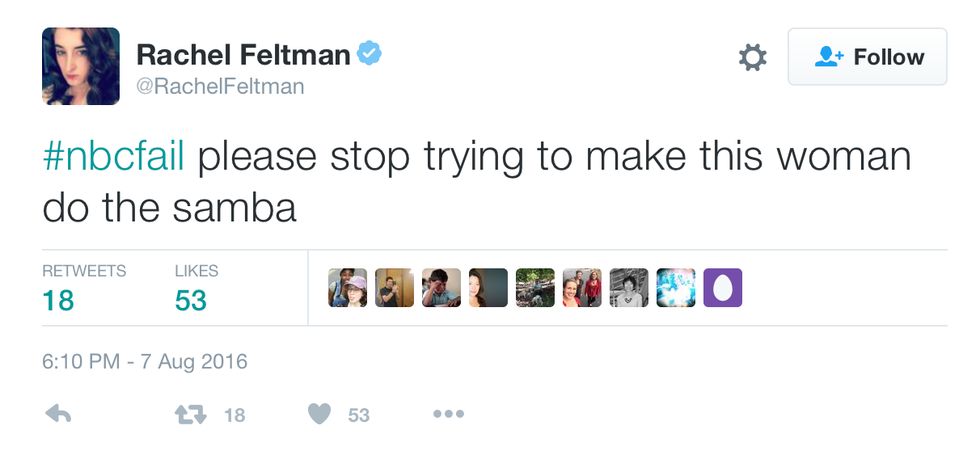Image resolution: width=980 pixels, height=472 pixels.
Task: Click Rachel Feltman's profile photo
Action: 81,65
